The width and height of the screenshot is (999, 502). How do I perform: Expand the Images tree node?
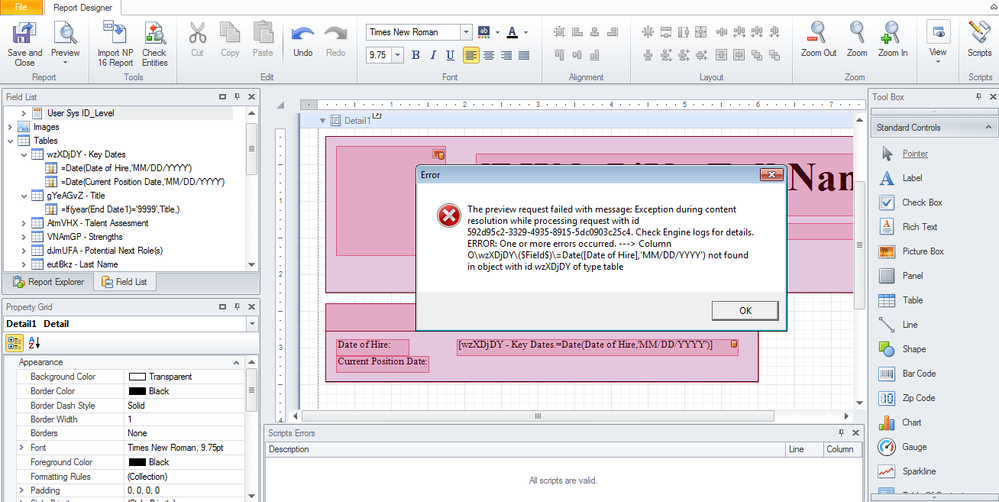pos(10,127)
